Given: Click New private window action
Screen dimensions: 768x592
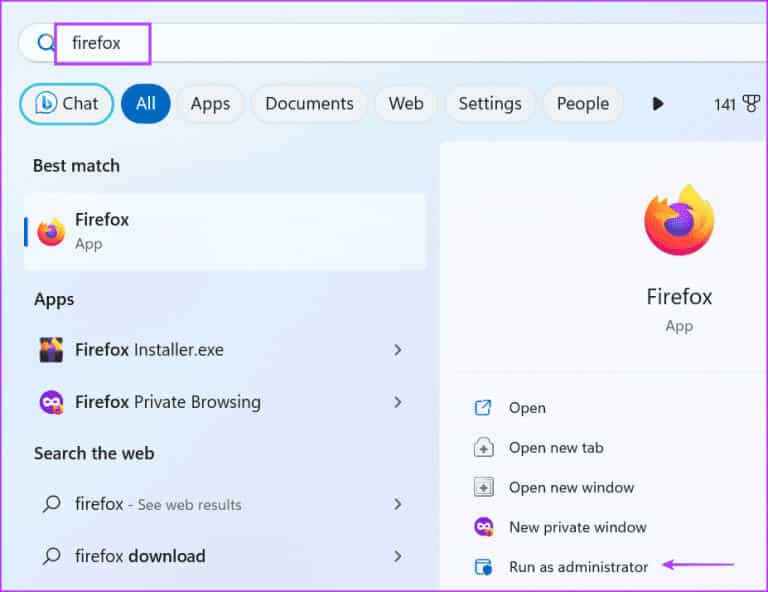Looking at the screenshot, I should tap(577, 527).
